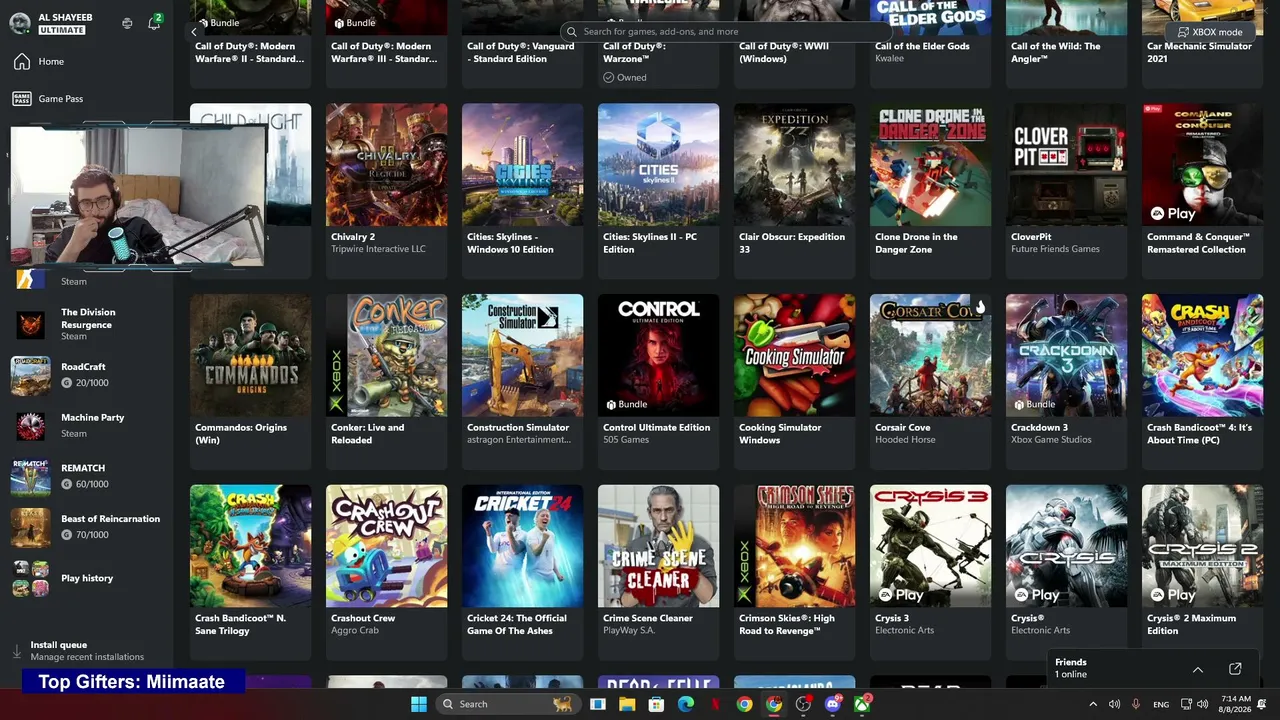Open Cities: Skylines Windows 10 Edition

(x=522, y=190)
